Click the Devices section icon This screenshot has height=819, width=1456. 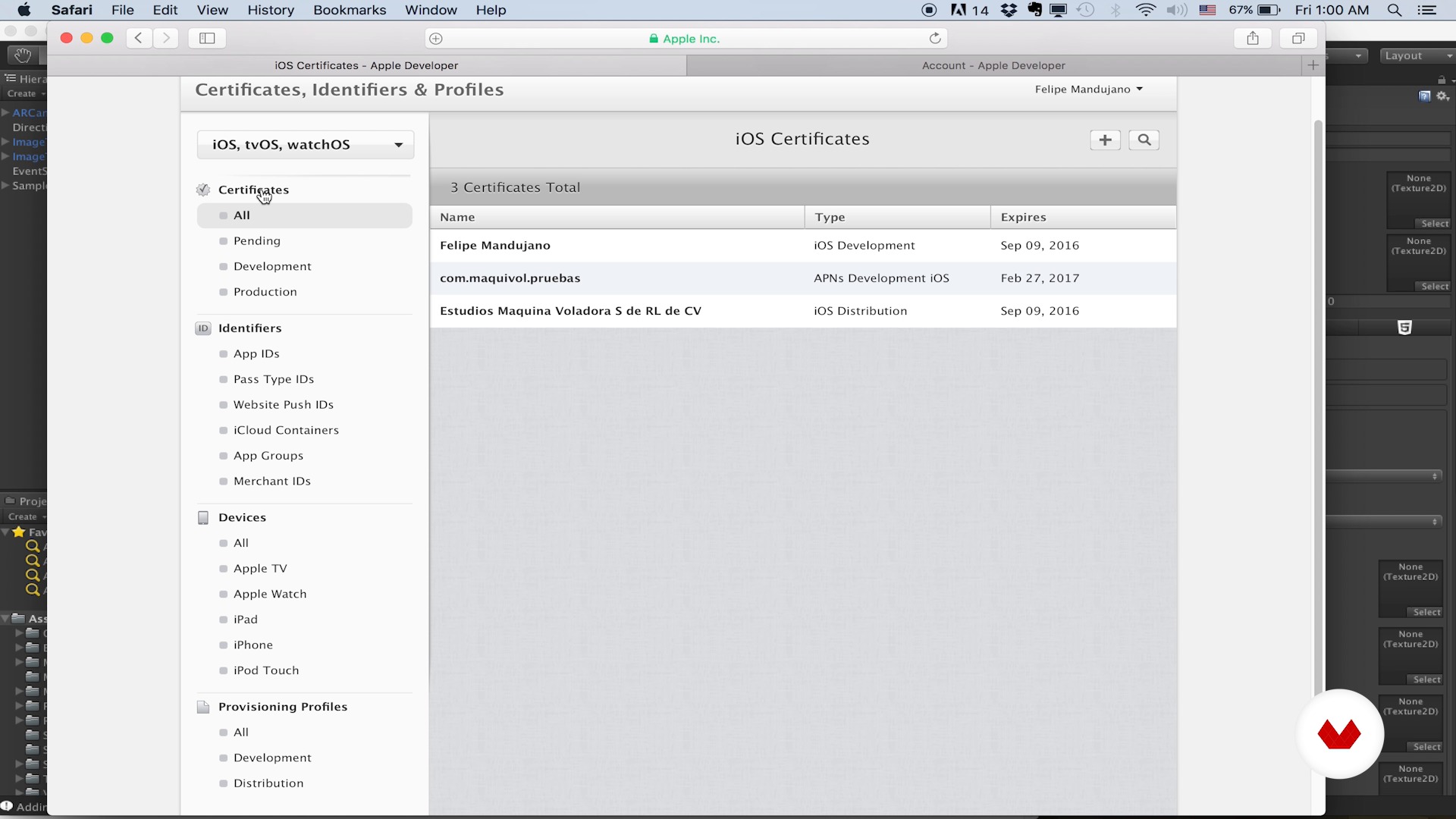coord(203,517)
